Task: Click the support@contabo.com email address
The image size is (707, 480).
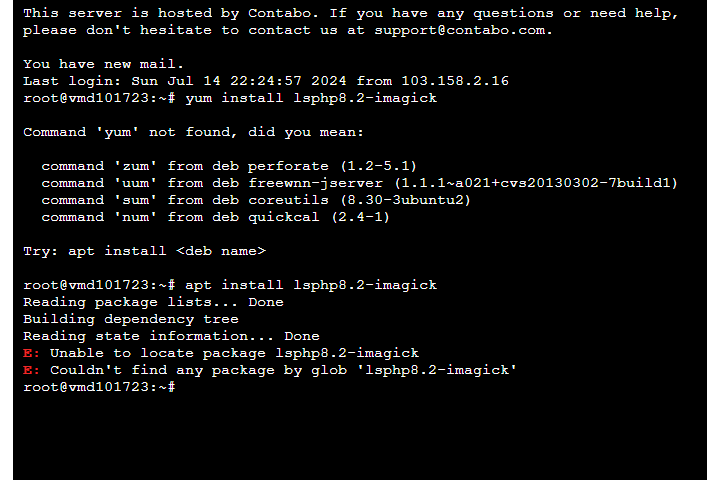Action: (x=462, y=30)
